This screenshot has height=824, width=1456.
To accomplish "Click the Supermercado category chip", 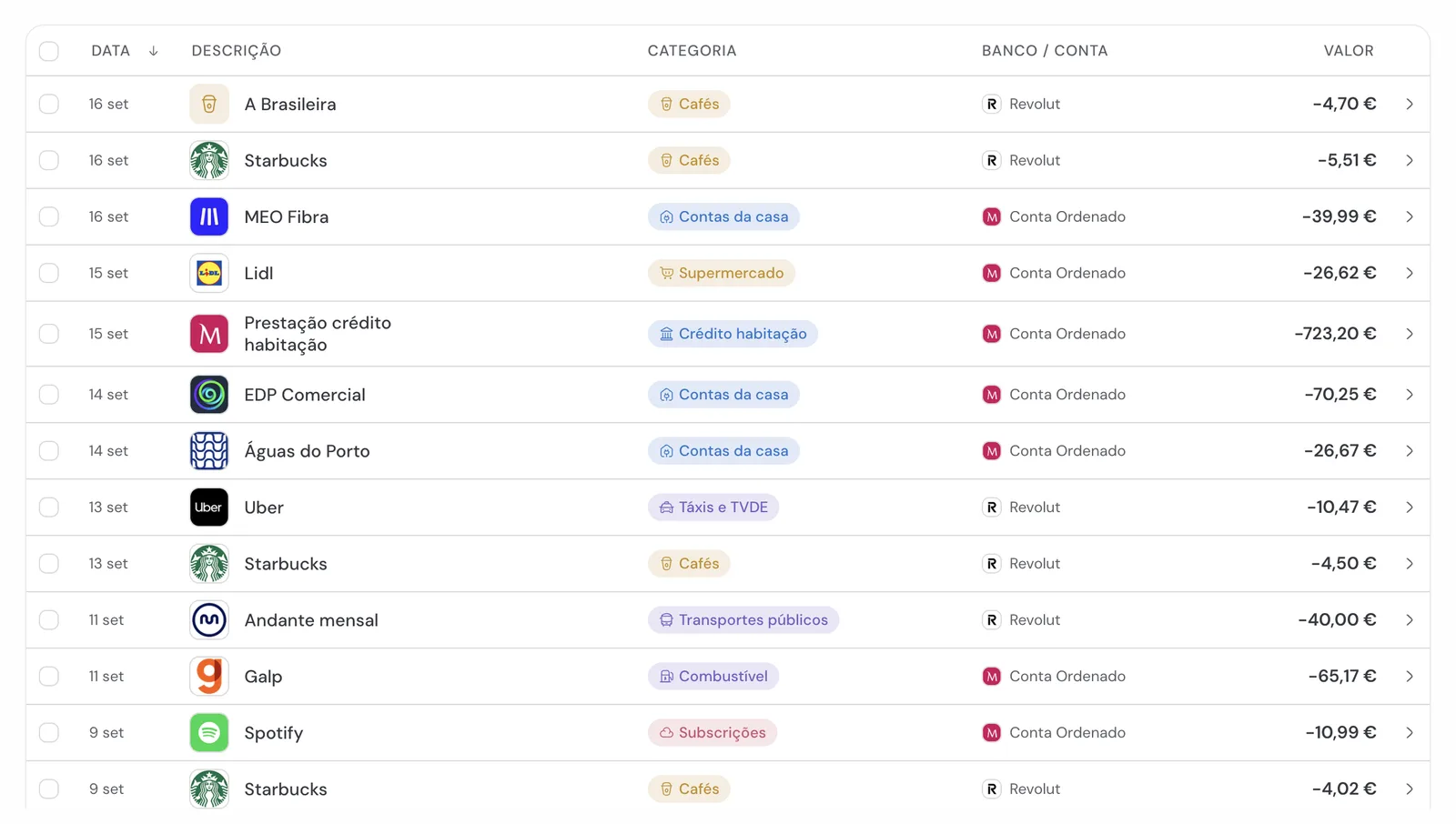I will tap(722, 273).
